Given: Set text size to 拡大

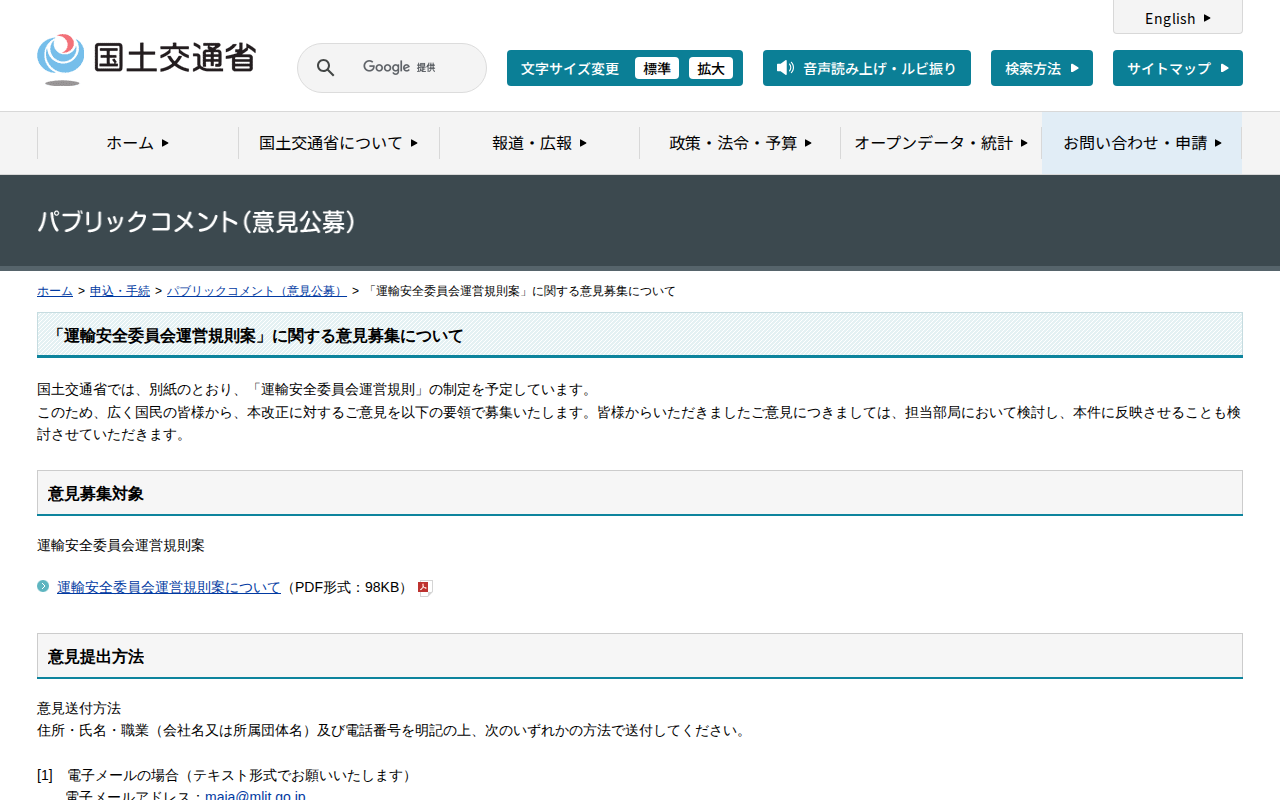Looking at the screenshot, I should pos(711,68).
